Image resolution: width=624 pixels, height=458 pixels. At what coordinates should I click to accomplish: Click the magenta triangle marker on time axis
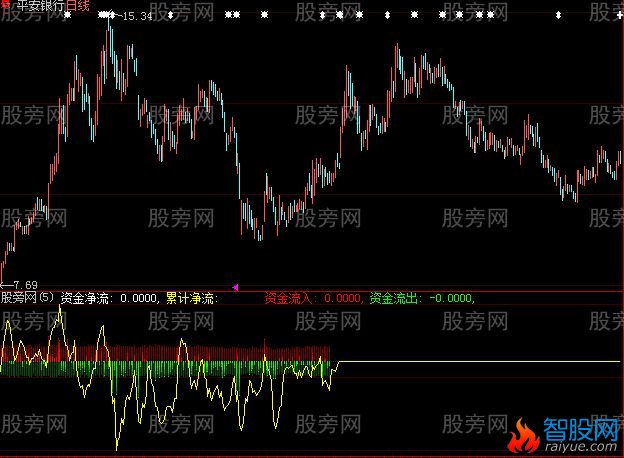[x=236, y=287]
